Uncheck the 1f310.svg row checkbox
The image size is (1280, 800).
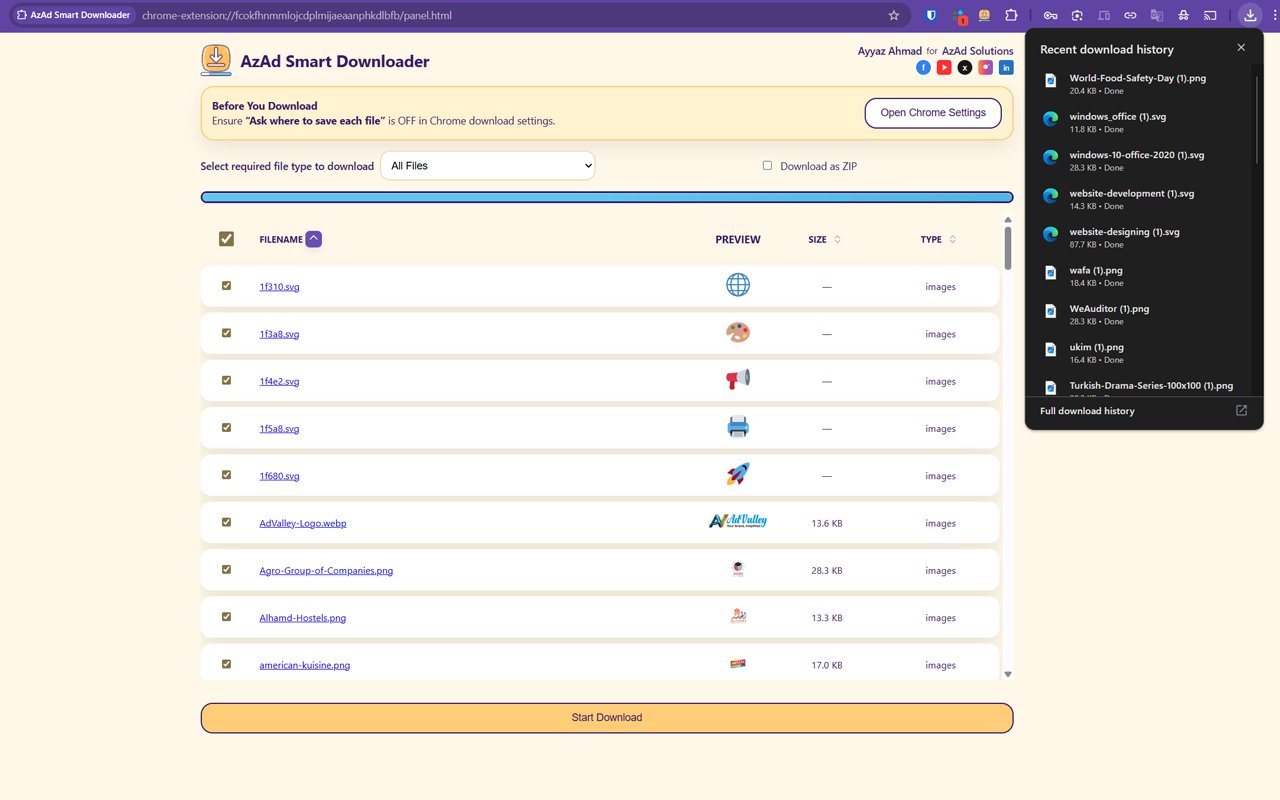click(x=226, y=285)
